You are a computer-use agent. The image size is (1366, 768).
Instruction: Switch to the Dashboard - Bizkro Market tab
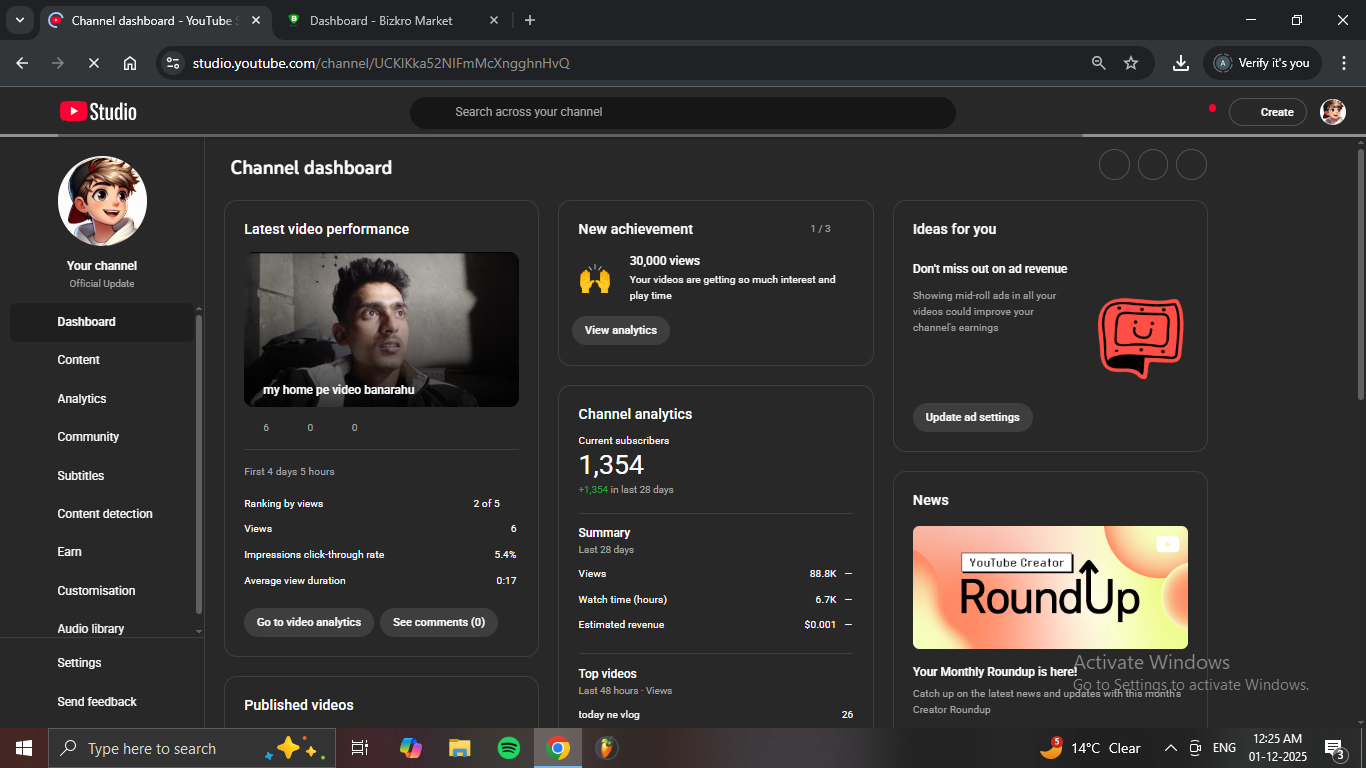pos(380,21)
